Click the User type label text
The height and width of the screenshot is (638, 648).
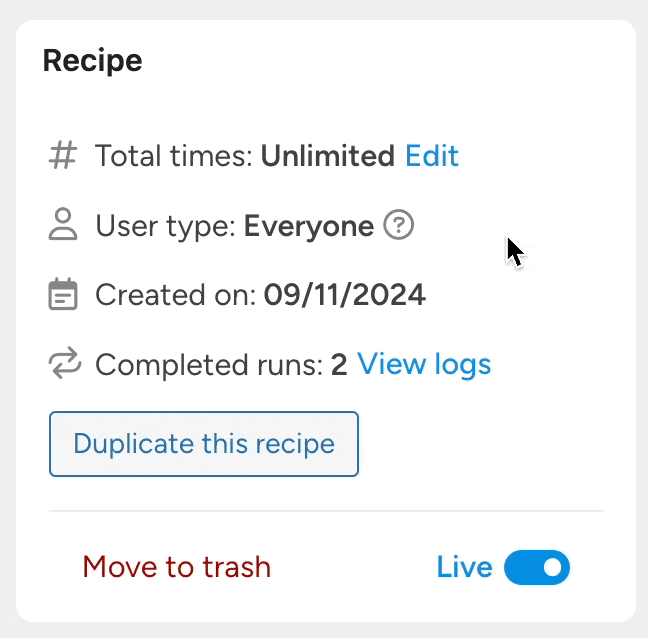(x=167, y=226)
